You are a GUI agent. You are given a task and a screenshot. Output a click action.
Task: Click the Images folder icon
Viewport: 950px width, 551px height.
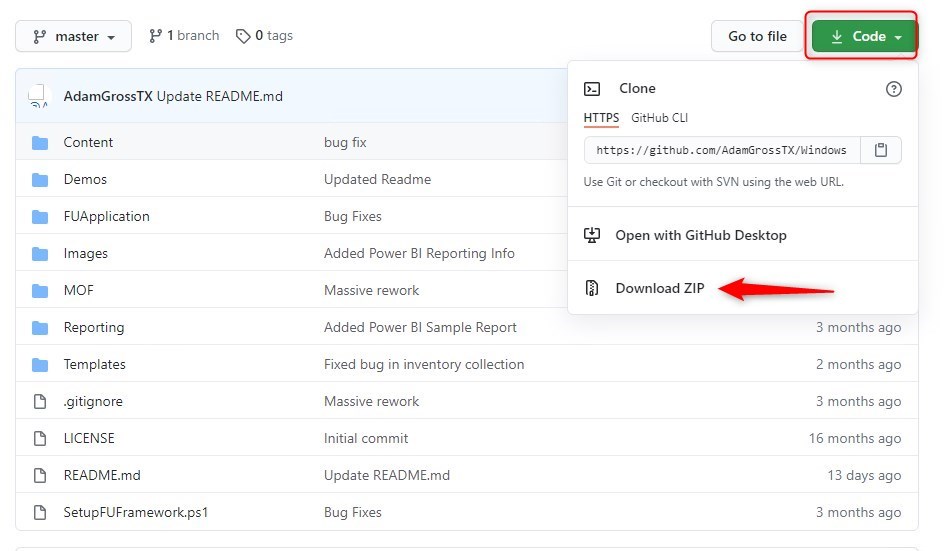coord(40,253)
